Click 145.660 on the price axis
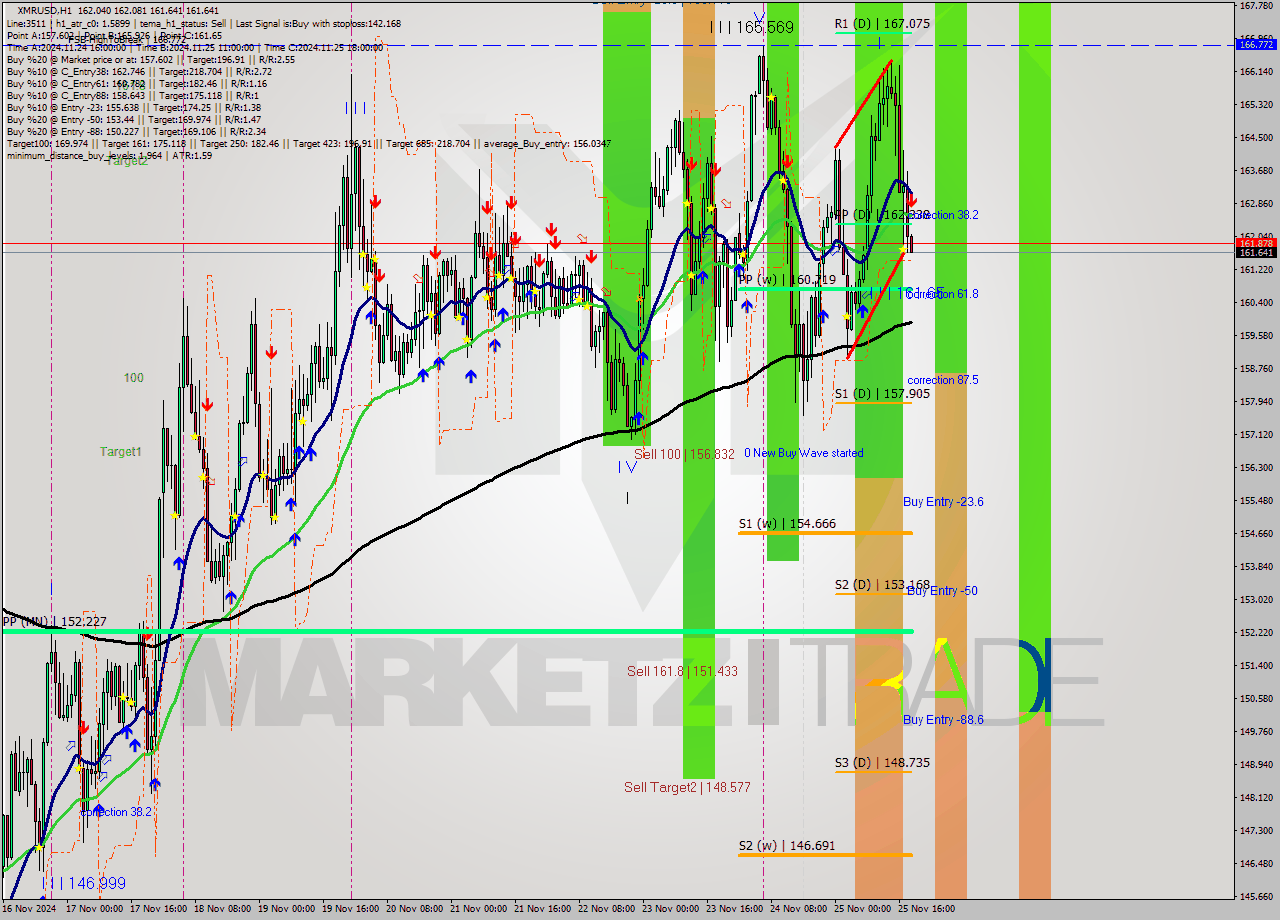This screenshot has height=920, width=1280. point(1256,897)
